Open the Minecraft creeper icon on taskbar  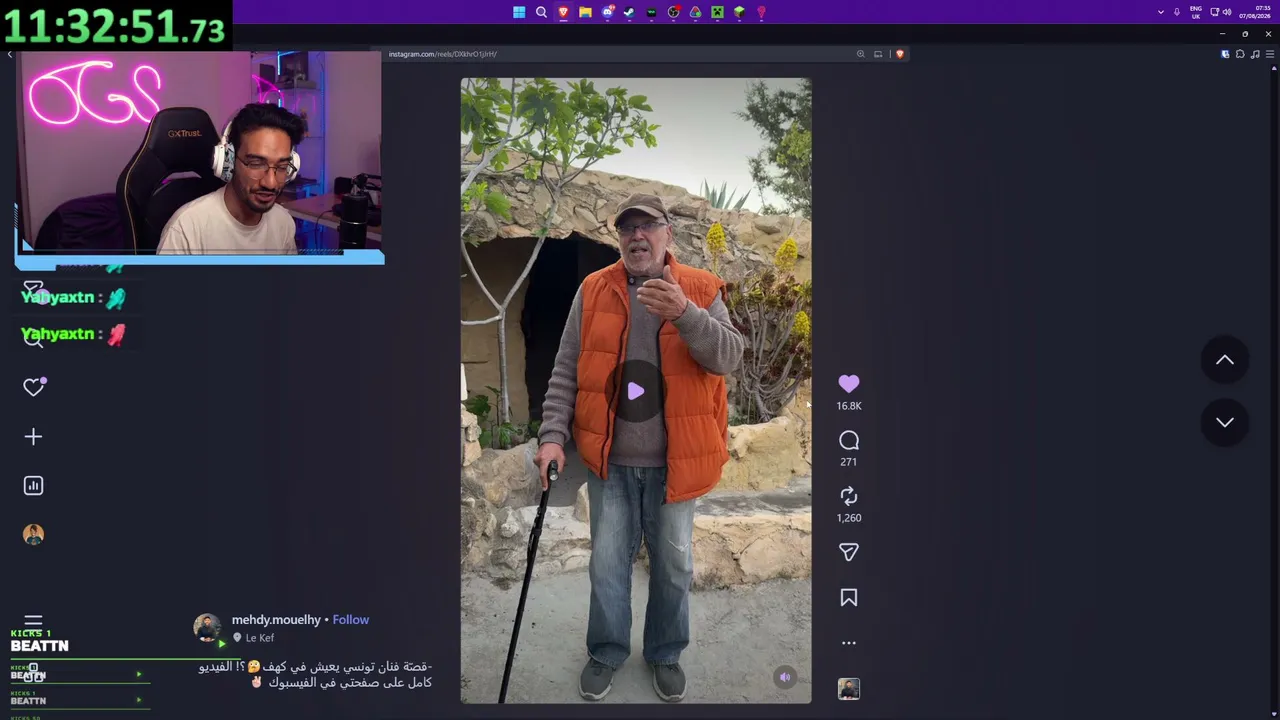[717, 12]
